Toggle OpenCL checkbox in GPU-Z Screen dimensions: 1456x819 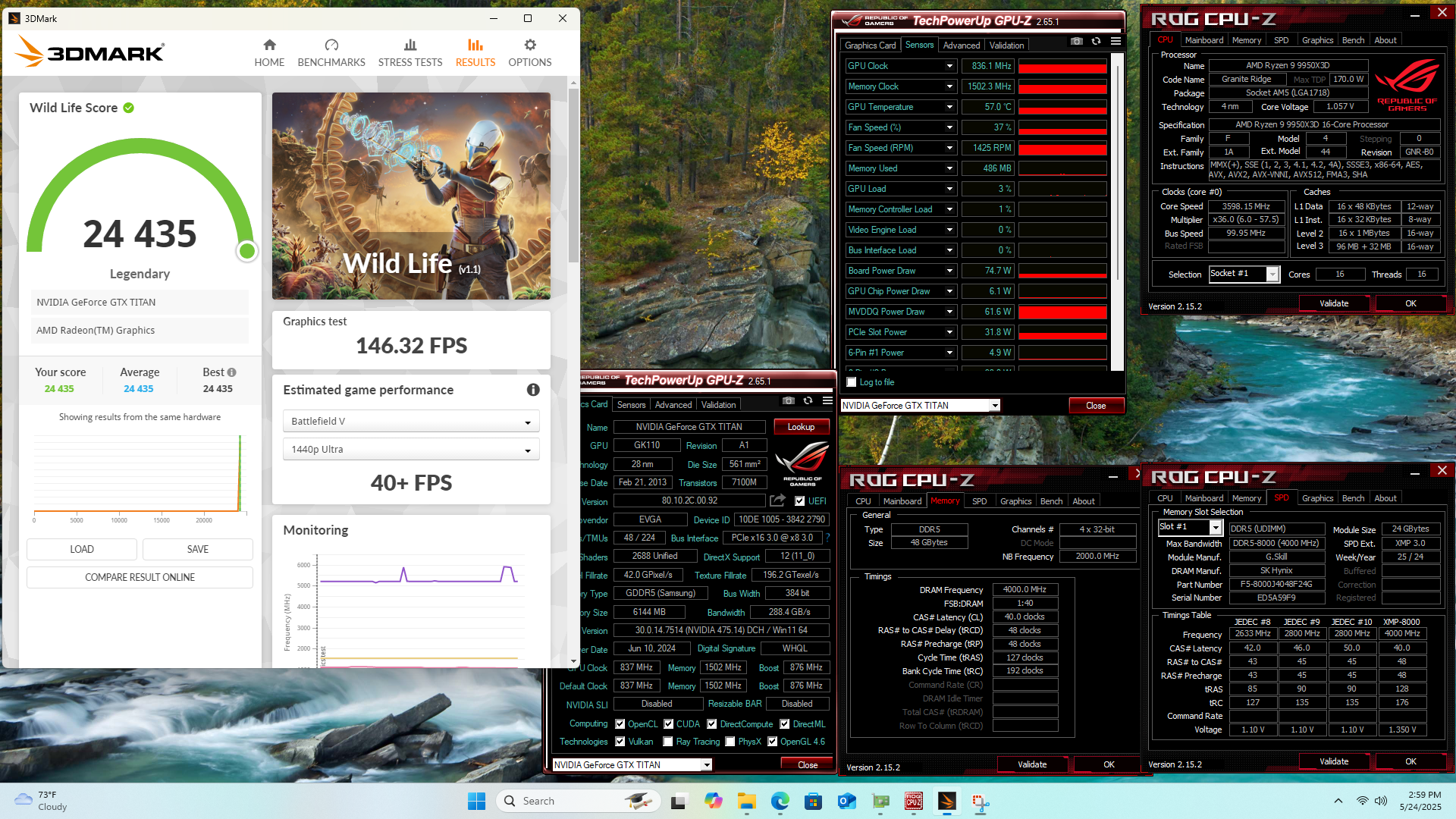(x=620, y=724)
